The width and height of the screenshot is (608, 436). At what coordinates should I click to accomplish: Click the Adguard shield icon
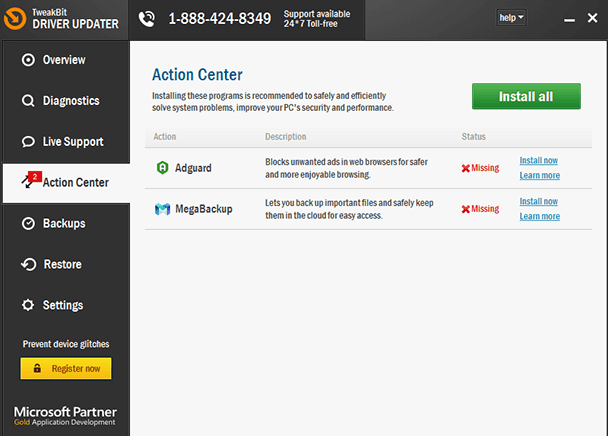(162, 168)
